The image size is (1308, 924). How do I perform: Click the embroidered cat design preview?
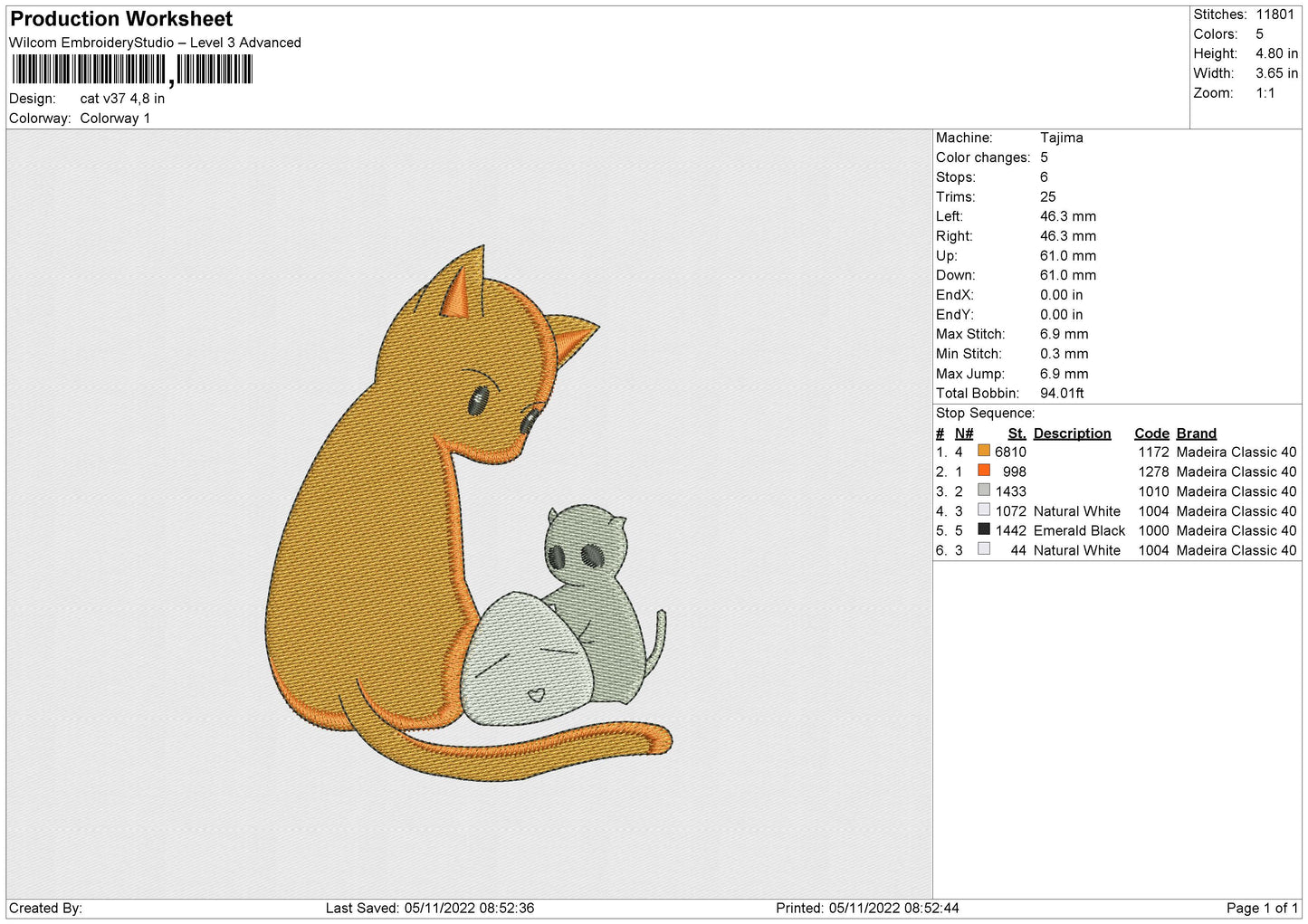tap(471, 512)
